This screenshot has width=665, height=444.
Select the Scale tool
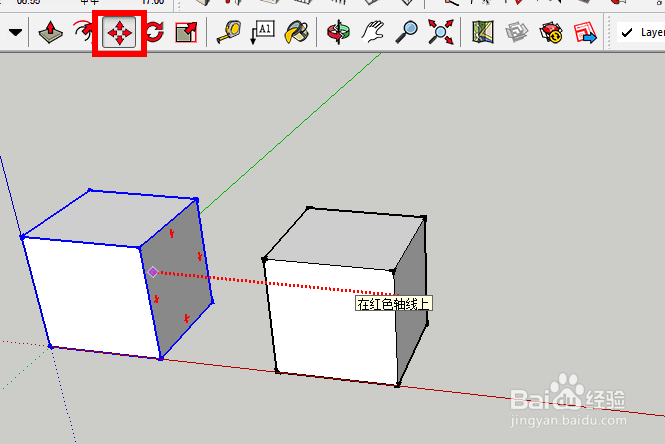[186, 32]
